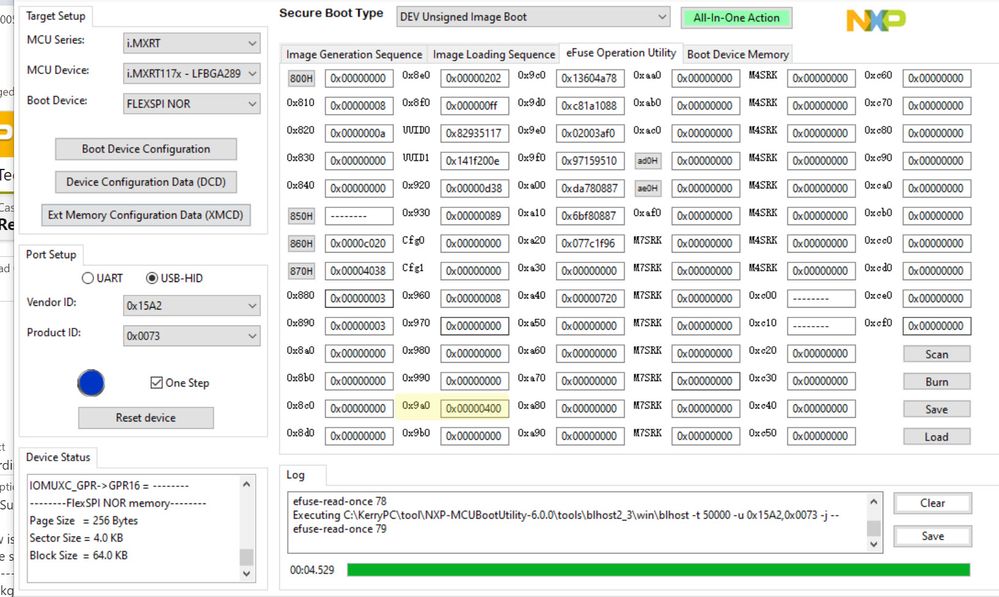Click the log scrollbar up arrow
Image resolution: width=999 pixels, height=597 pixels.
click(x=874, y=501)
